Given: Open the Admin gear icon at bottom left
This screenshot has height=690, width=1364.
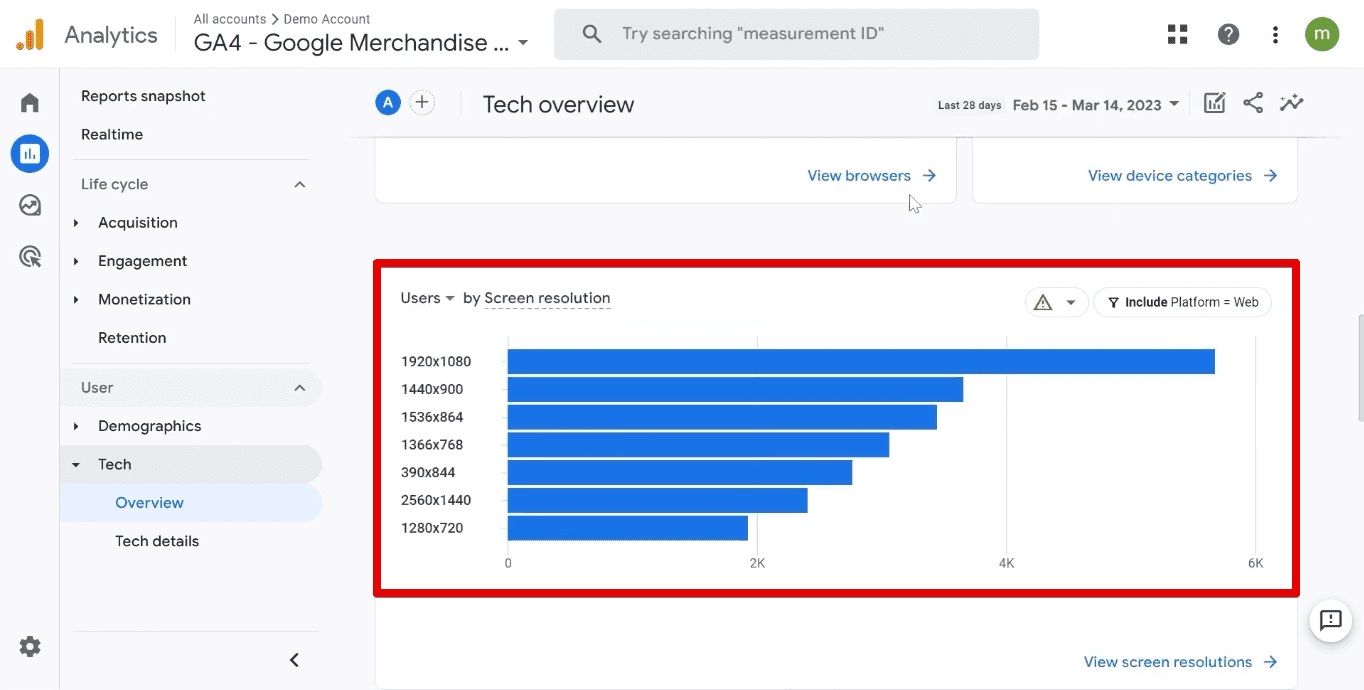Looking at the screenshot, I should (29, 646).
